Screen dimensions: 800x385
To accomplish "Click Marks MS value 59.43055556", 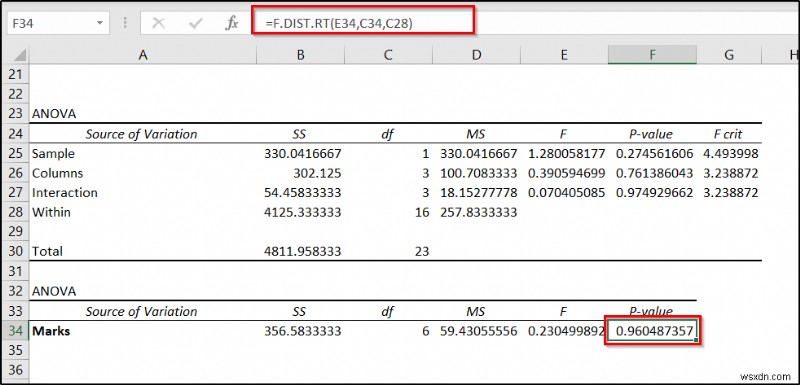I will pyautogui.click(x=479, y=331).
